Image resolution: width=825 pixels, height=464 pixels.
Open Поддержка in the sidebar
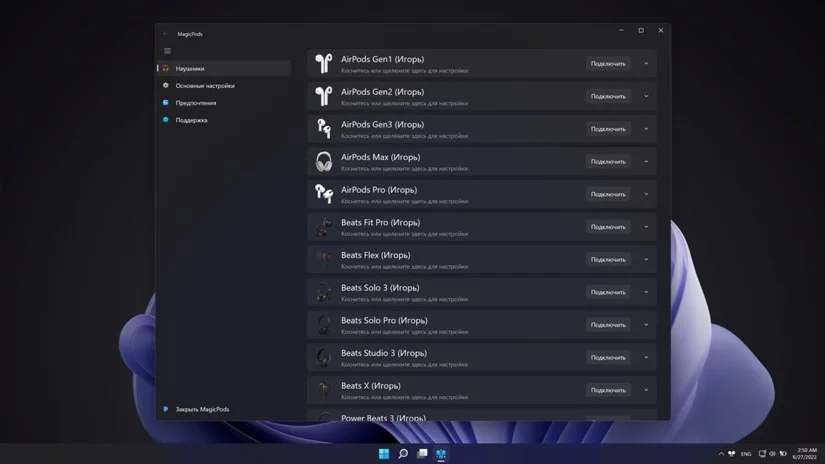click(192, 120)
